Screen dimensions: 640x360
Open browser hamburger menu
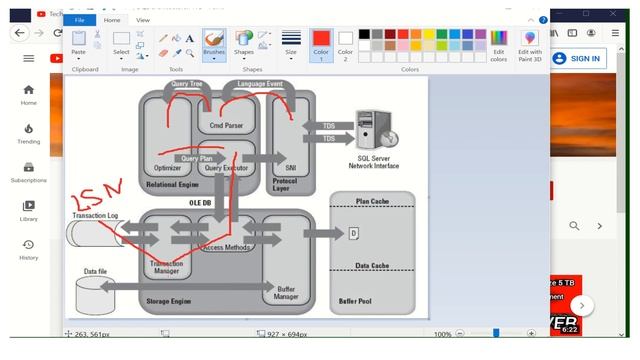coord(615,33)
